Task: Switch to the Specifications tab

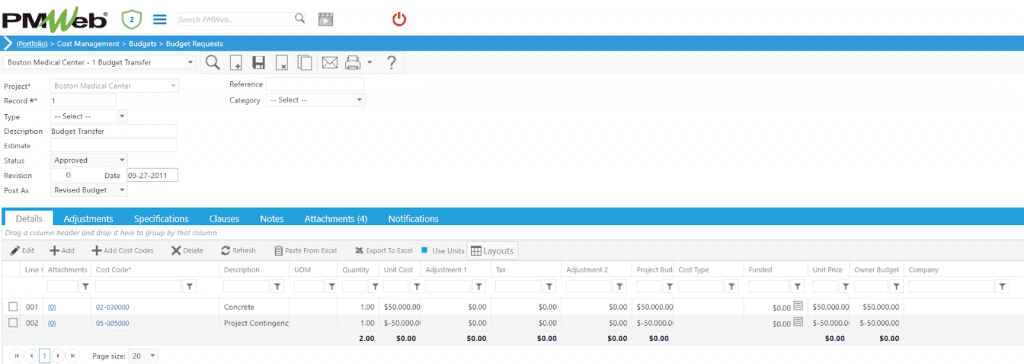Action: 161,219
